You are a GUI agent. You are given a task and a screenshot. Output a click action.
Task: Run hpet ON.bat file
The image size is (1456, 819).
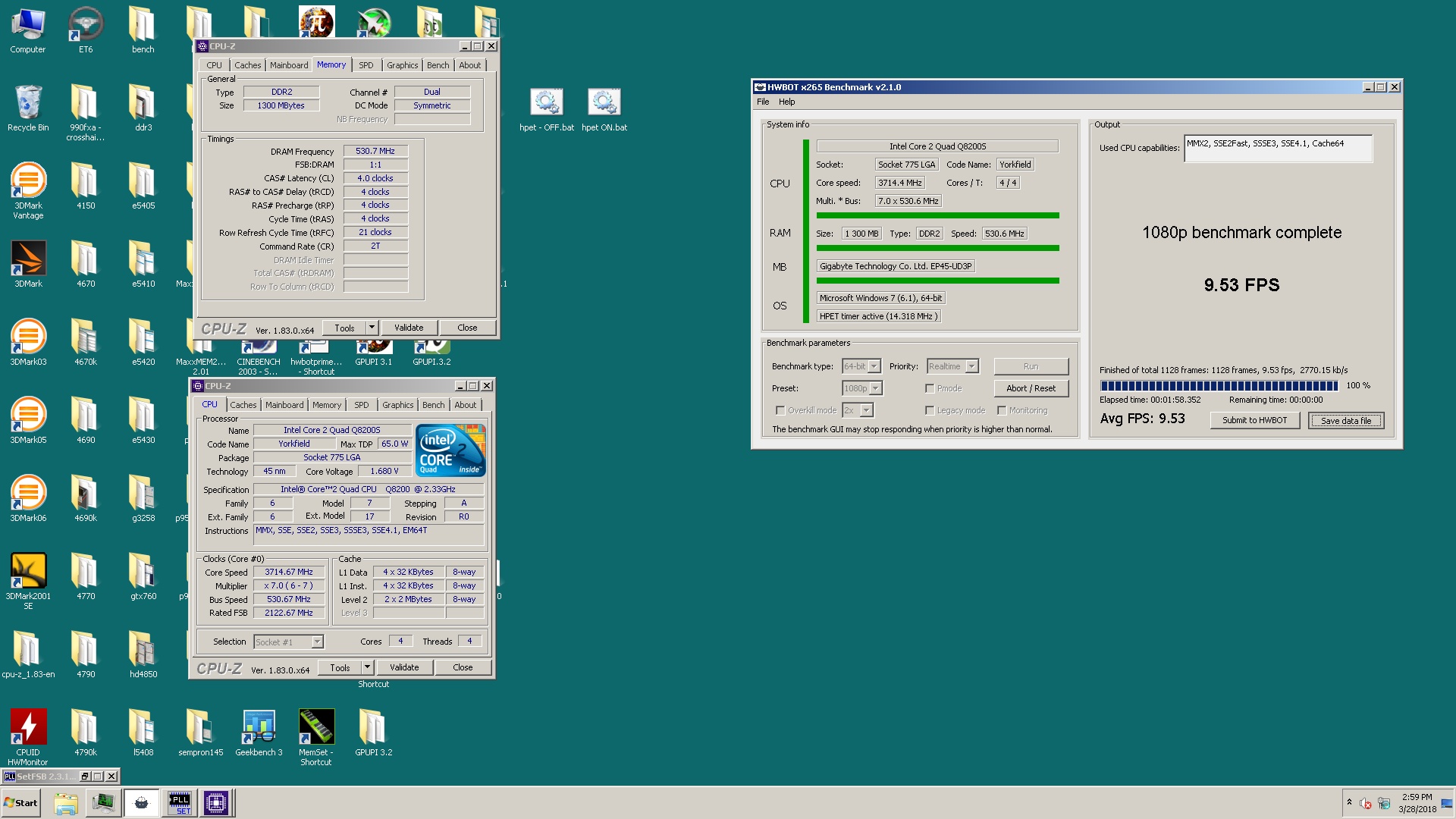tap(604, 111)
